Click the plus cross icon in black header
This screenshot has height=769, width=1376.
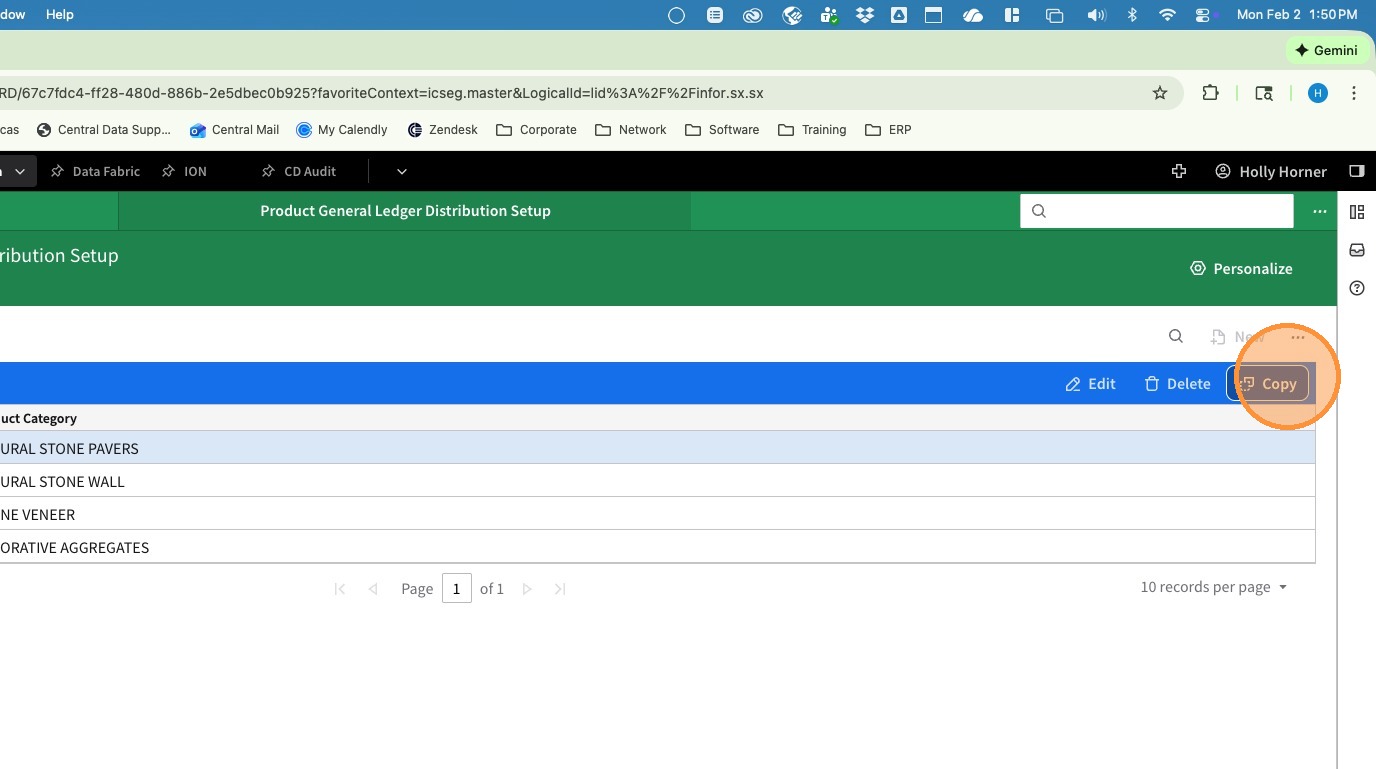[x=1179, y=171]
